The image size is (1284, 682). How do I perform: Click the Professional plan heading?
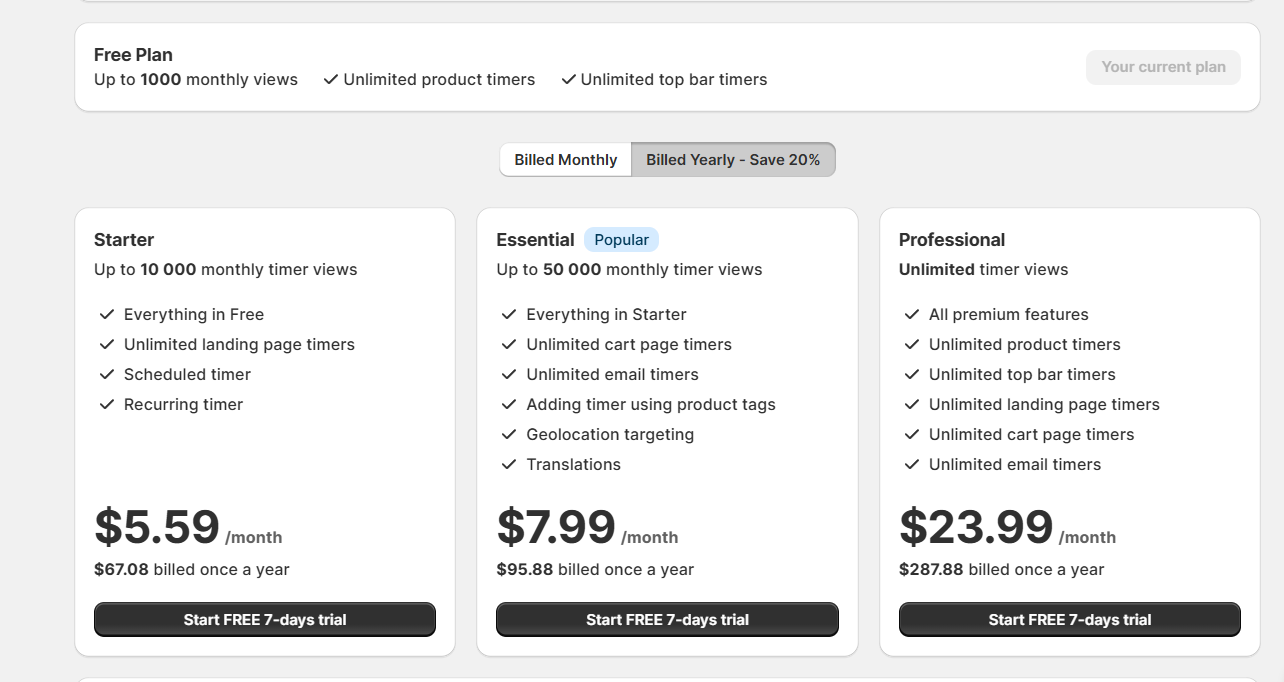[x=952, y=240]
